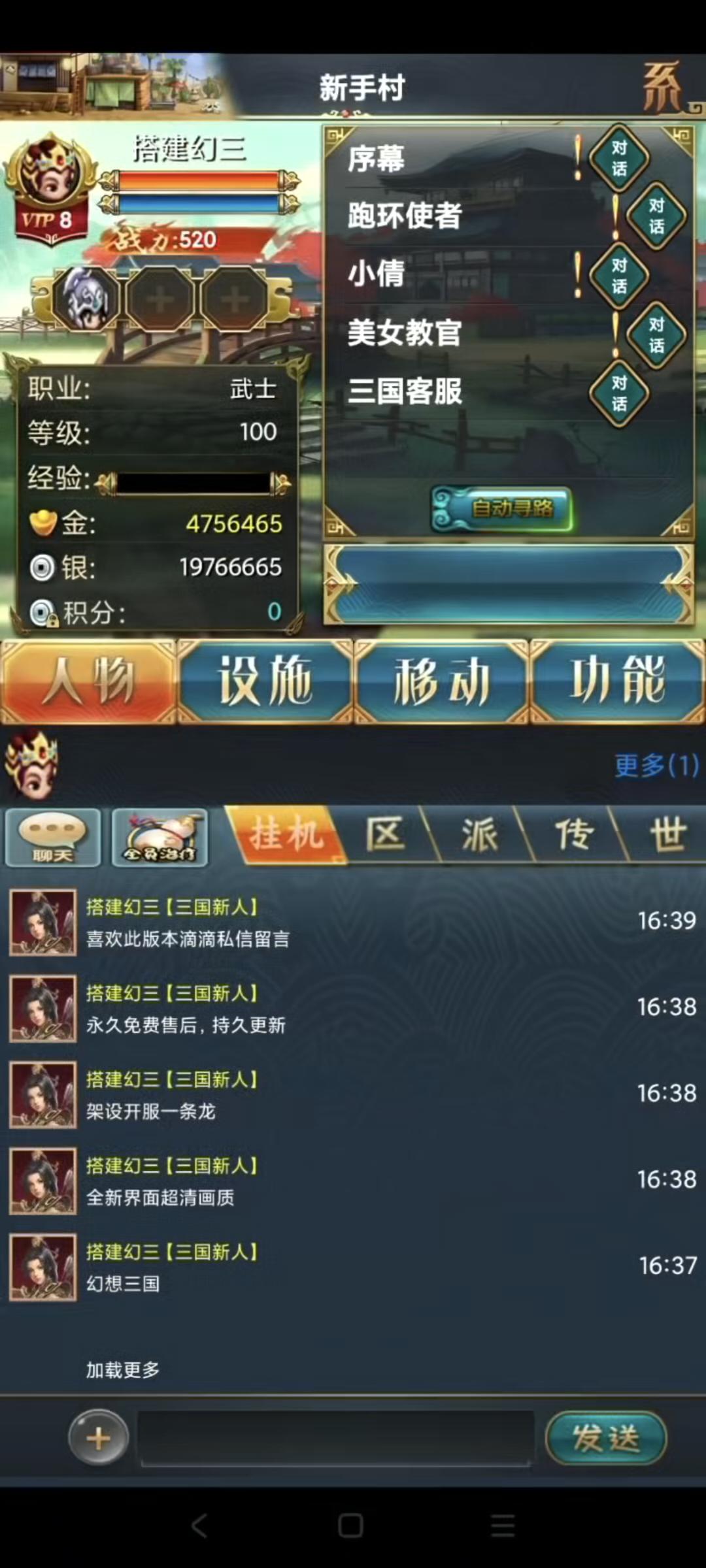Switch to the 挂机 chat tab
Image resolution: width=706 pixels, height=1568 pixels.
(x=286, y=834)
